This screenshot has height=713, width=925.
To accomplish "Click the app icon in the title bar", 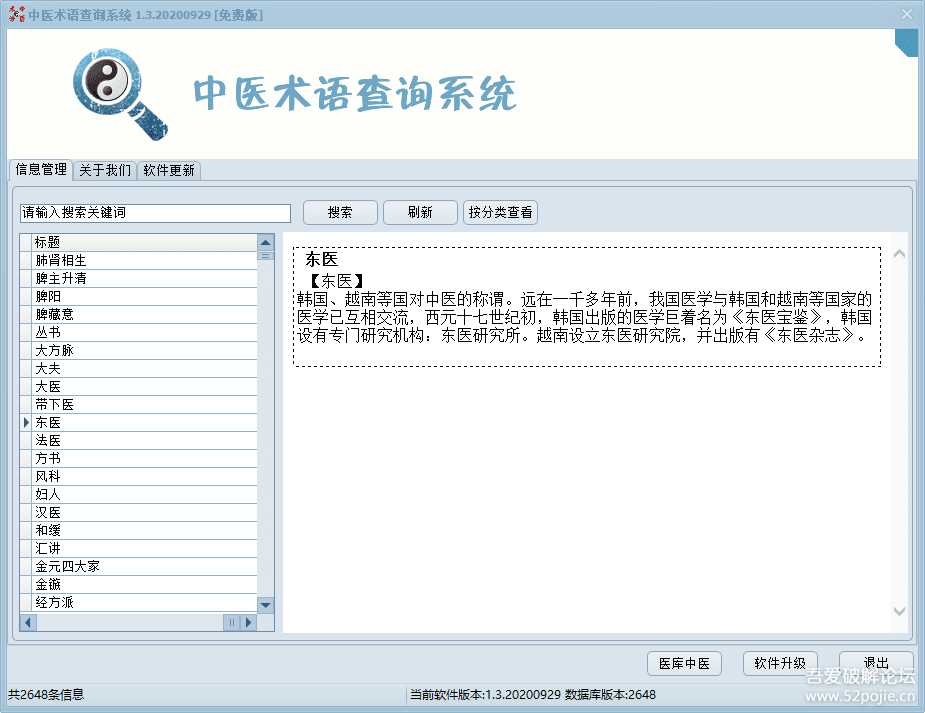I will (14, 13).
